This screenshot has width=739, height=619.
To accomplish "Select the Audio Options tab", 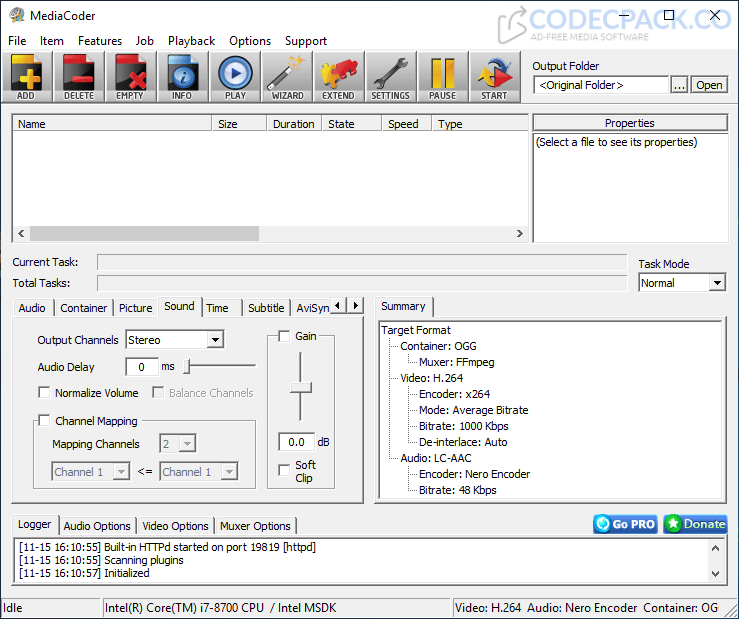I will point(97,526).
